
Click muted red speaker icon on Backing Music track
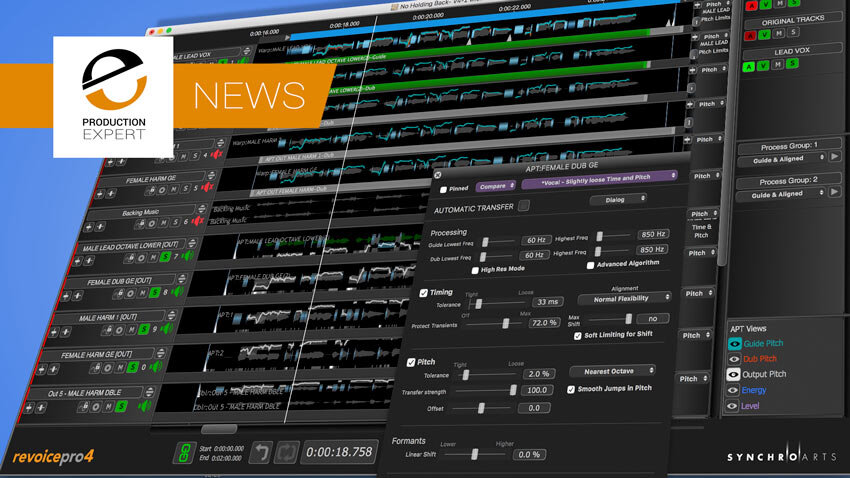[x=199, y=221]
